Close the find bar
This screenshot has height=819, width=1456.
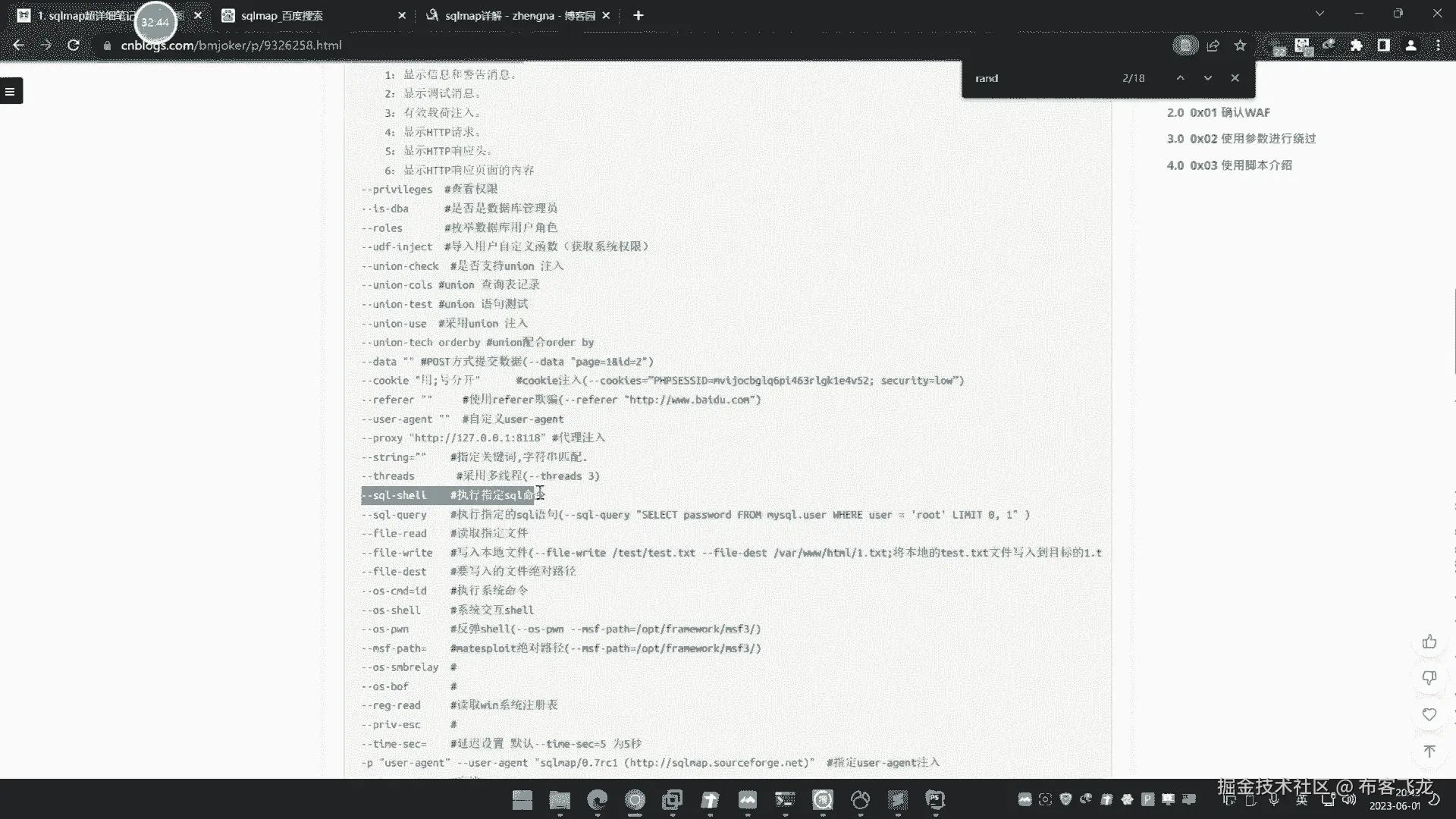point(1235,78)
